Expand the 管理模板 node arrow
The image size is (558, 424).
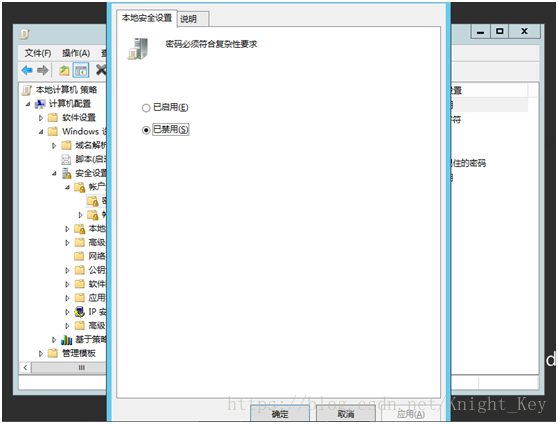pyautogui.click(x=41, y=354)
